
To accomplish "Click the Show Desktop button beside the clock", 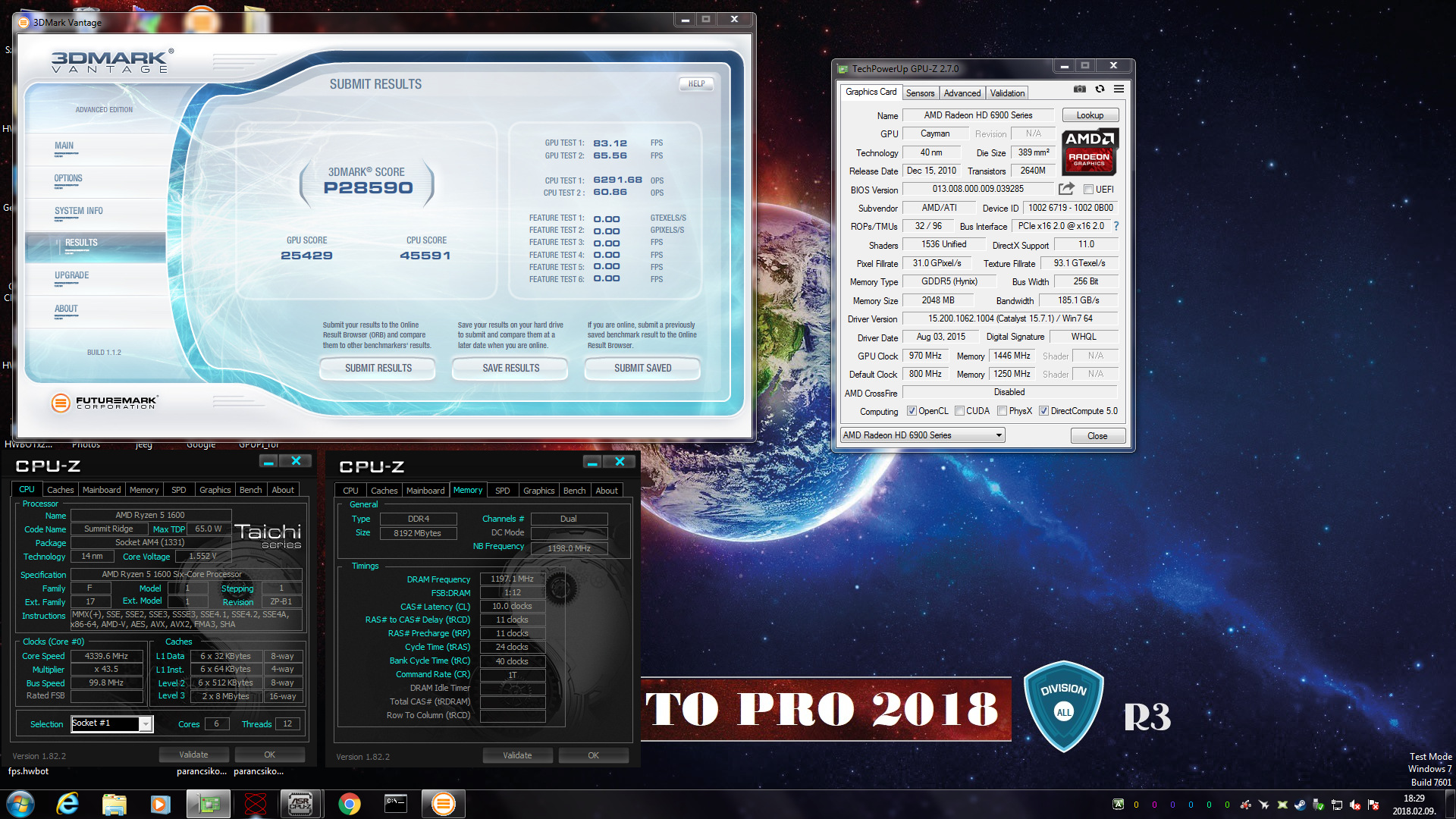I will tap(1449, 804).
